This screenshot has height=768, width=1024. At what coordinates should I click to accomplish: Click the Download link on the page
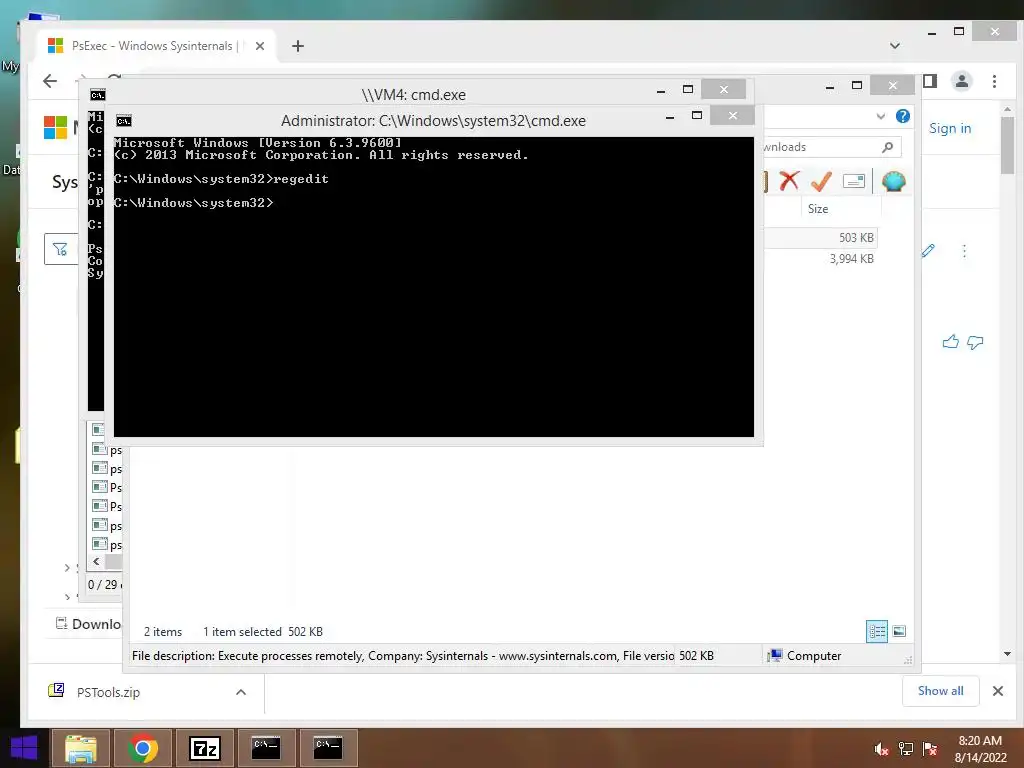(89, 624)
